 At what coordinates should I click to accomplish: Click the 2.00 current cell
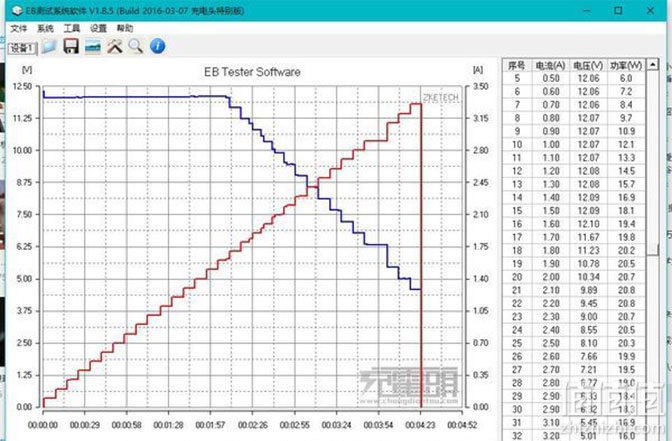551,277
